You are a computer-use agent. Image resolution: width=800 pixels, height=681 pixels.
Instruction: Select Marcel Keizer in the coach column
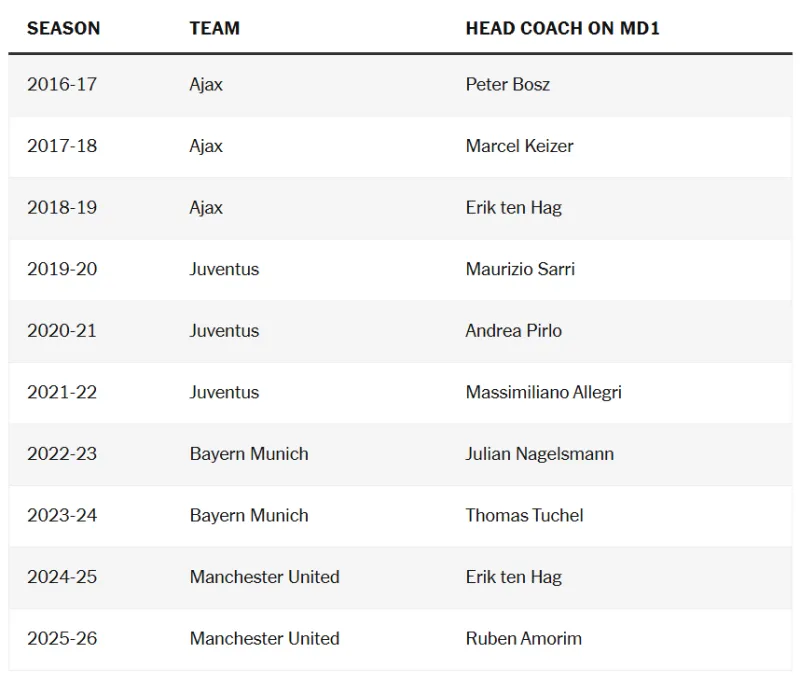click(x=519, y=146)
